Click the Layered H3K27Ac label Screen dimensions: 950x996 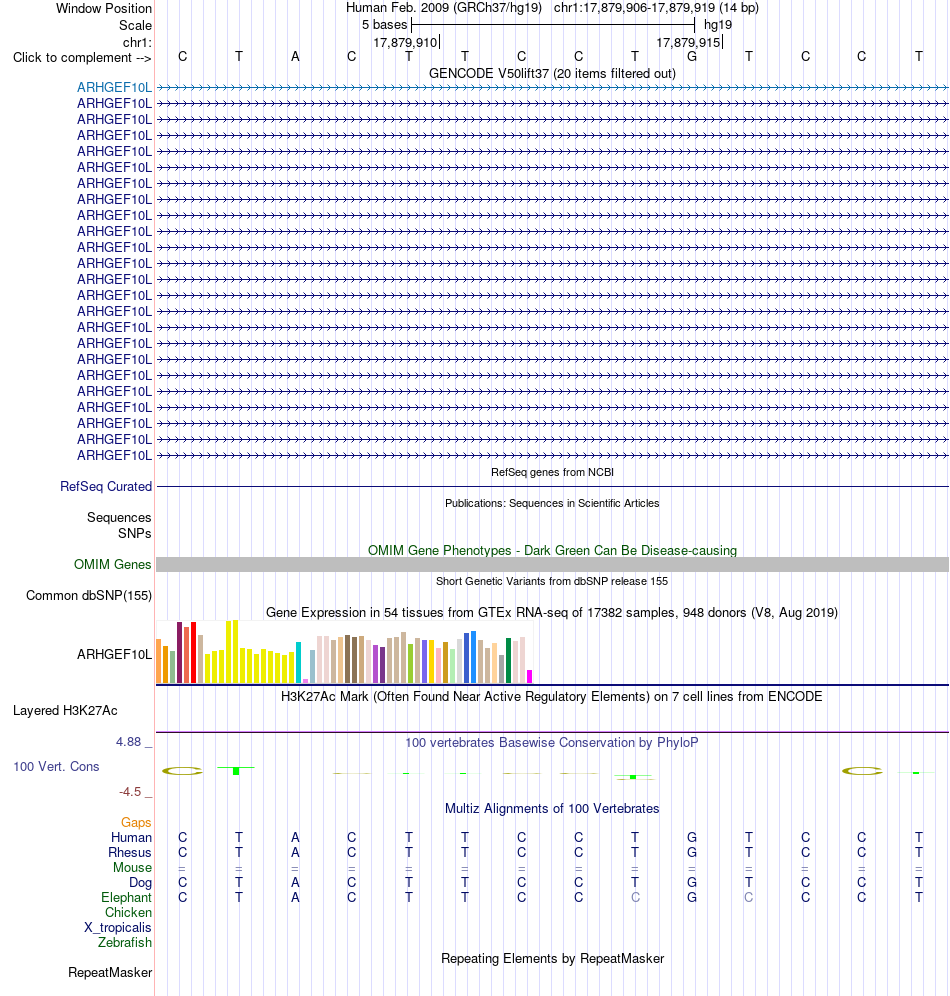click(65, 711)
